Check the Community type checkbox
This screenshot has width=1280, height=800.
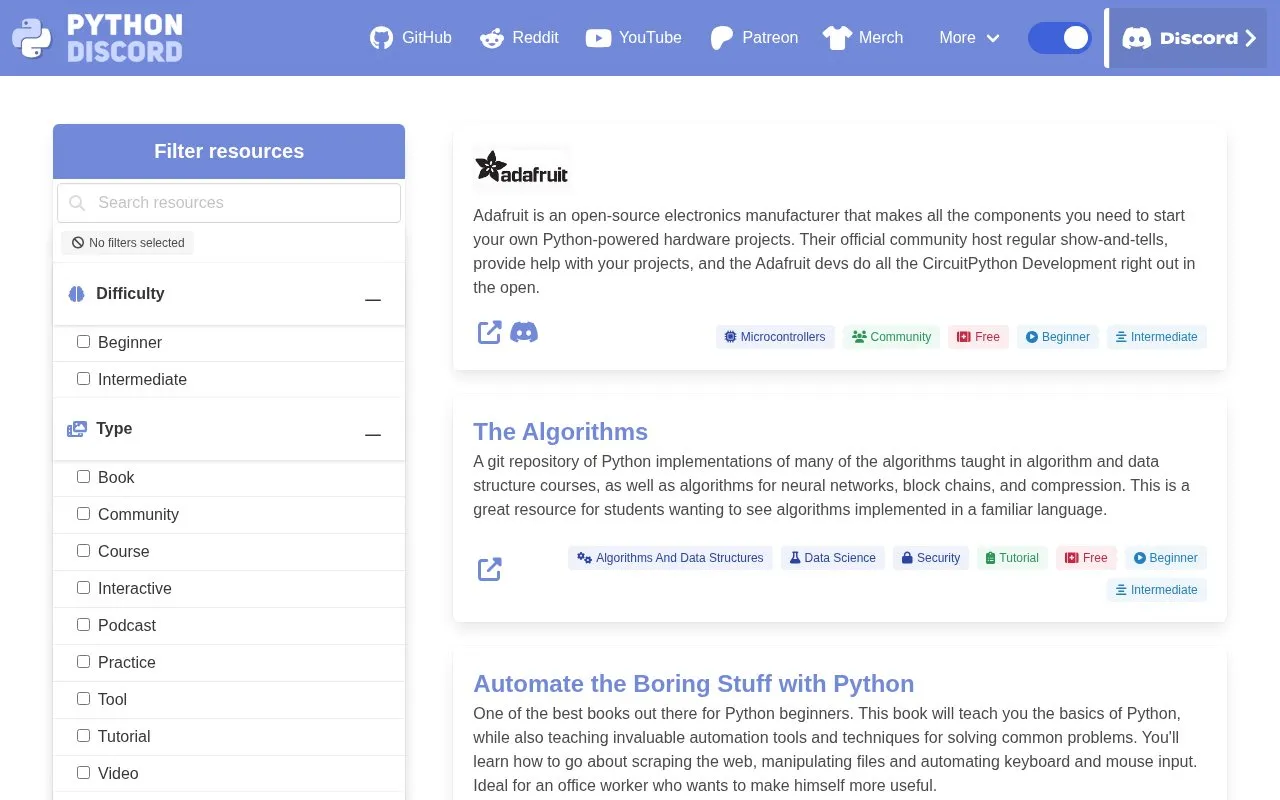pyautogui.click(x=84, y=514)
